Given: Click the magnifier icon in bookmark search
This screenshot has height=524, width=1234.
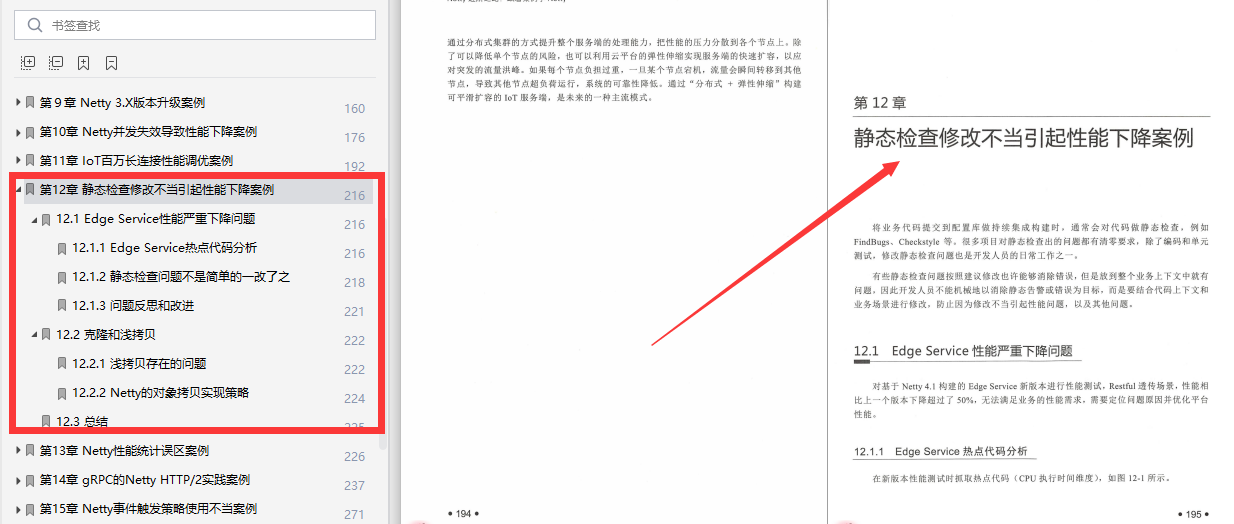Looking at the screenshot, I should pyautogui.click(x=34, y=25).
